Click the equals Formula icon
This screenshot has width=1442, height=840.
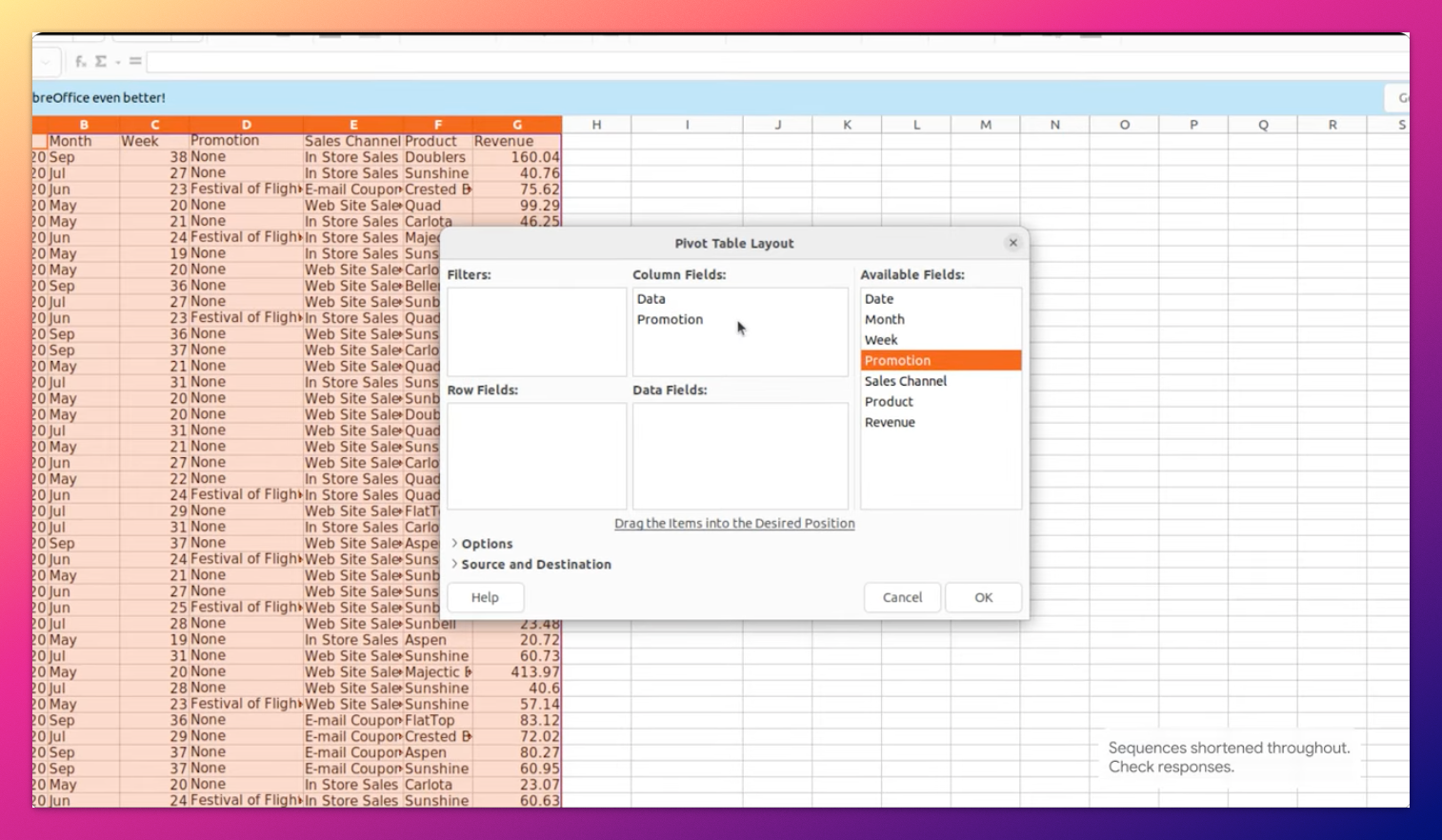click(x=135, y=62)
